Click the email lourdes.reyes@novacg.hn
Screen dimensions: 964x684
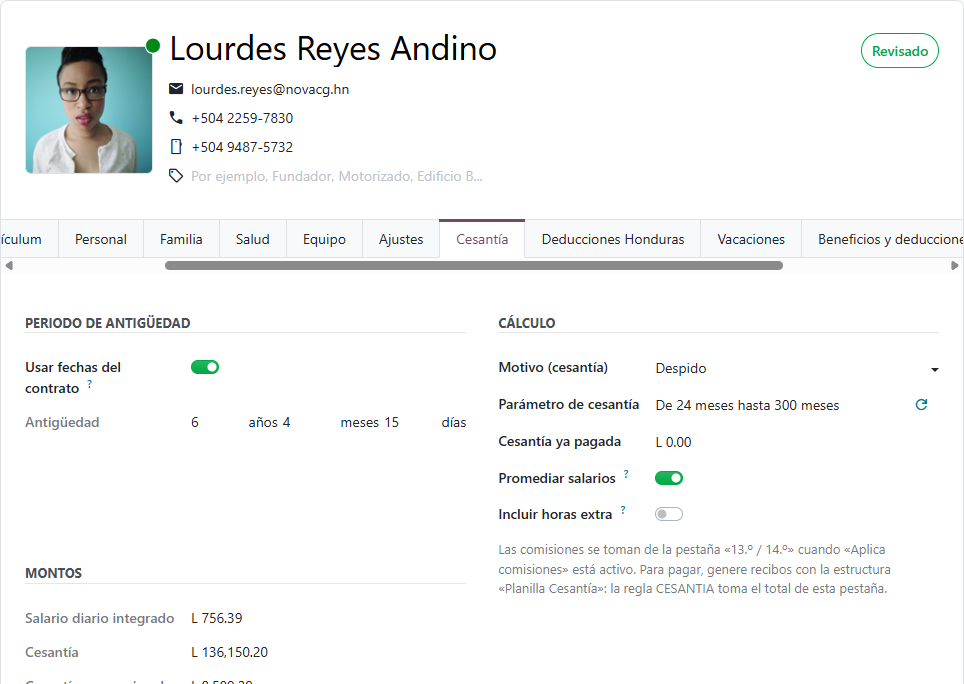[270, 89]
